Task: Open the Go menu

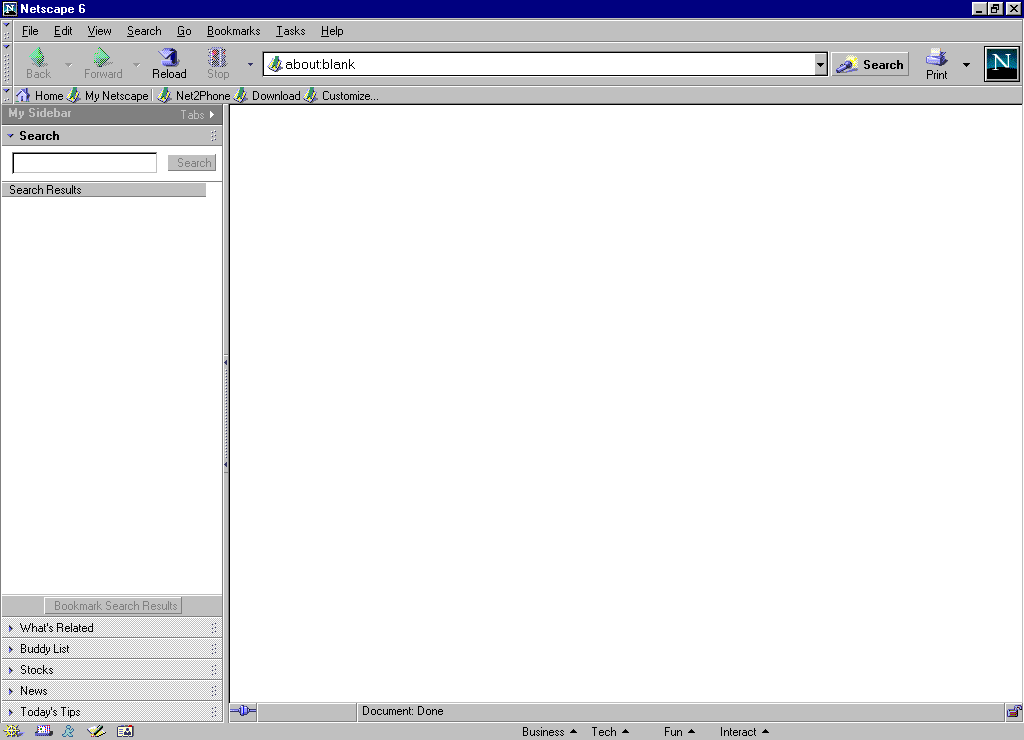Action: pos(184,31)
